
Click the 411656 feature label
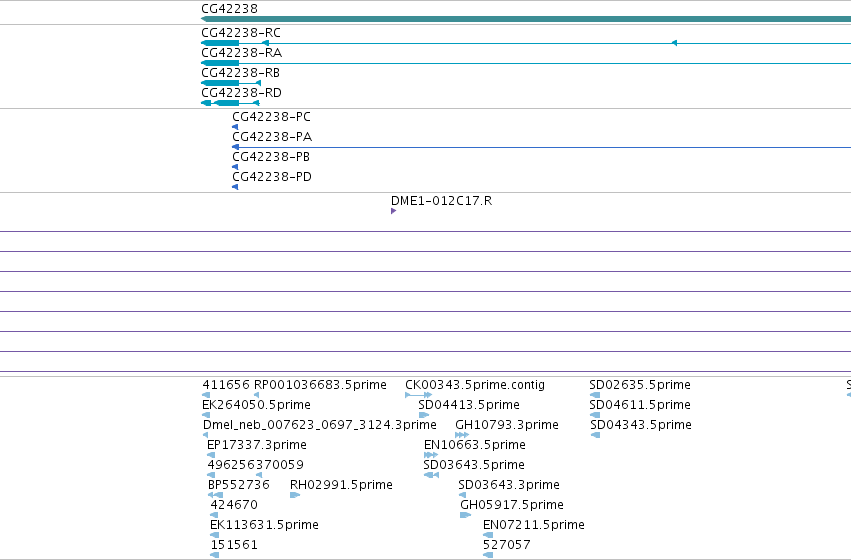[226, 385]
